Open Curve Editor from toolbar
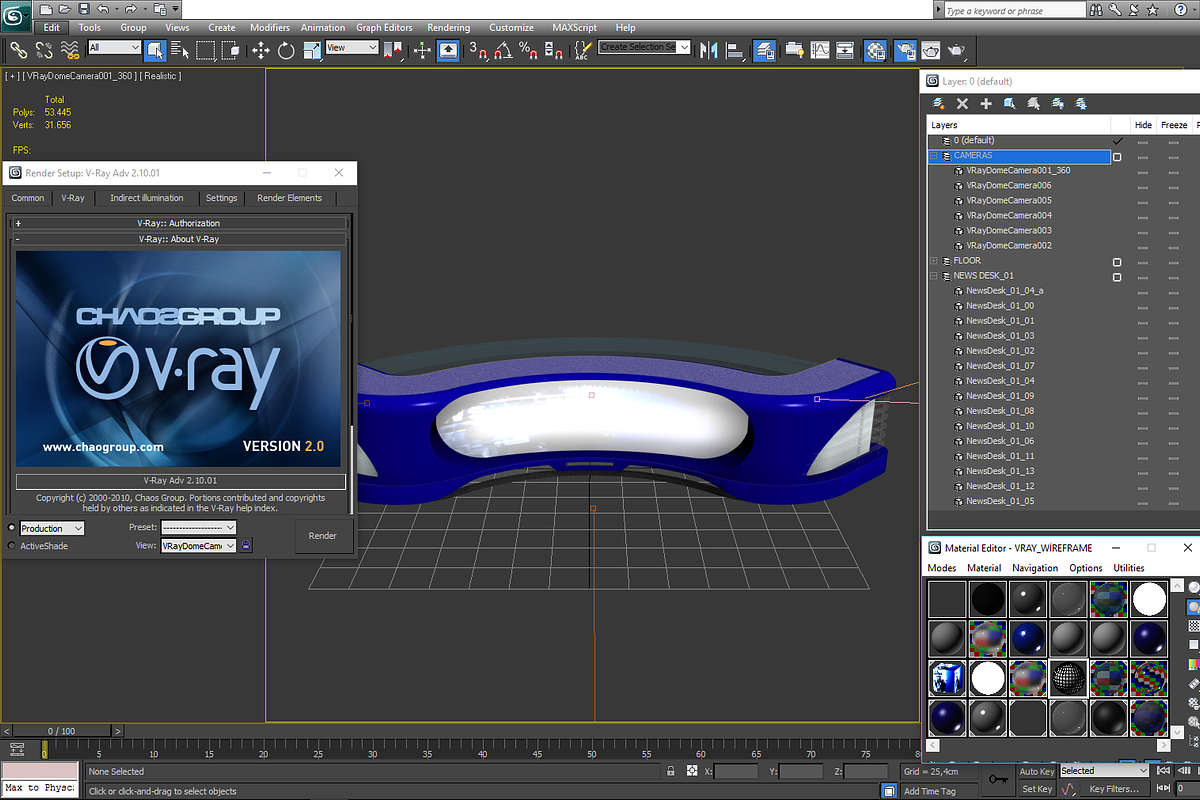 pos(820,49)
